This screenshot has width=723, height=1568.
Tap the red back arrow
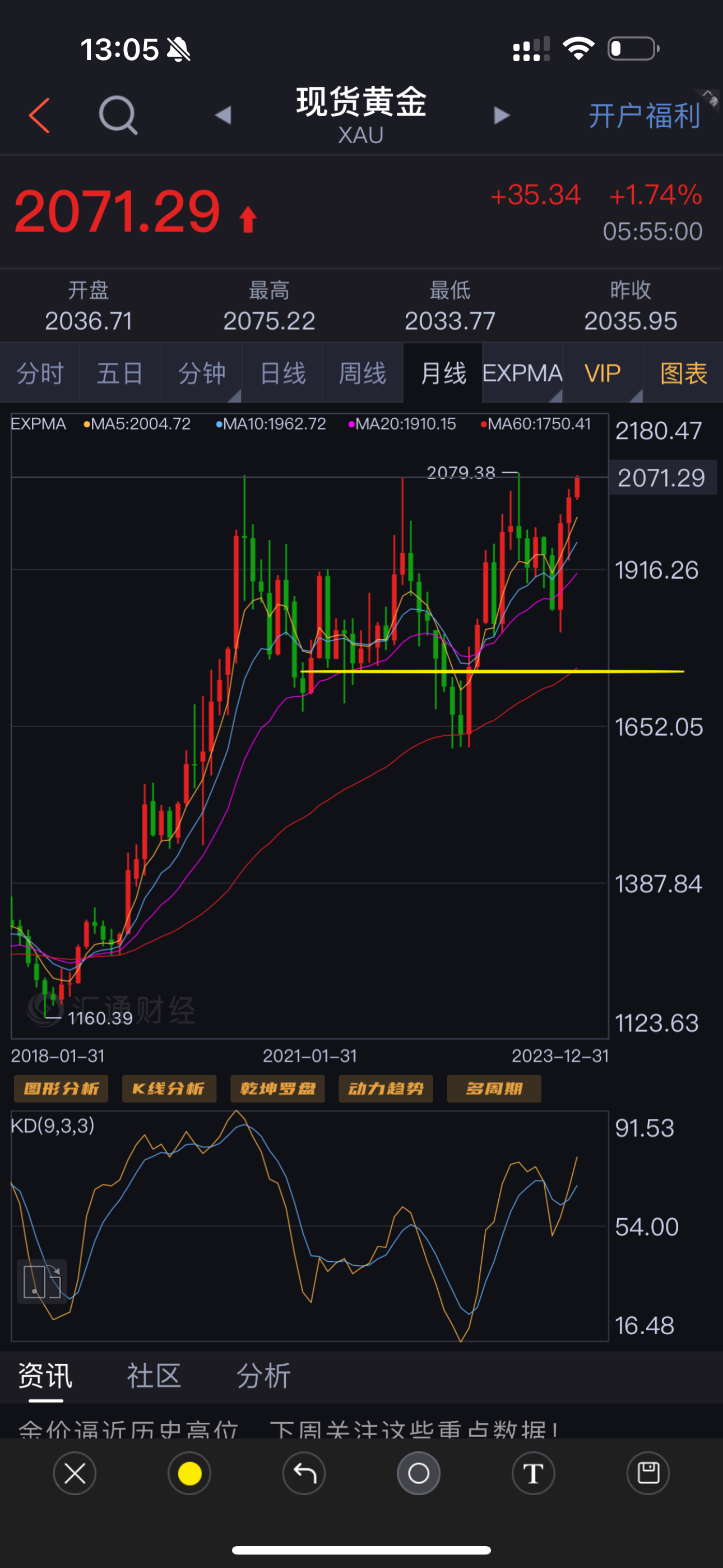click(39, 115)
